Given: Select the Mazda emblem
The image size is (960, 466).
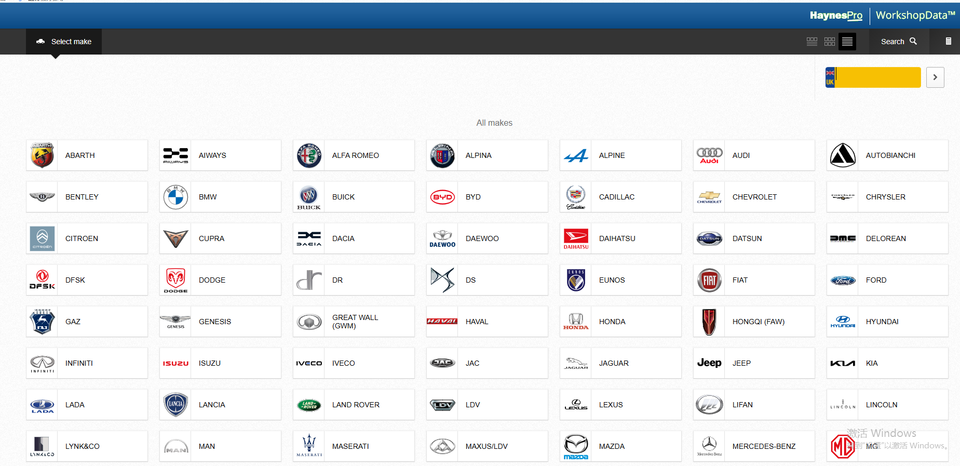Looking at the screenshot, I should tap(576, 446).
